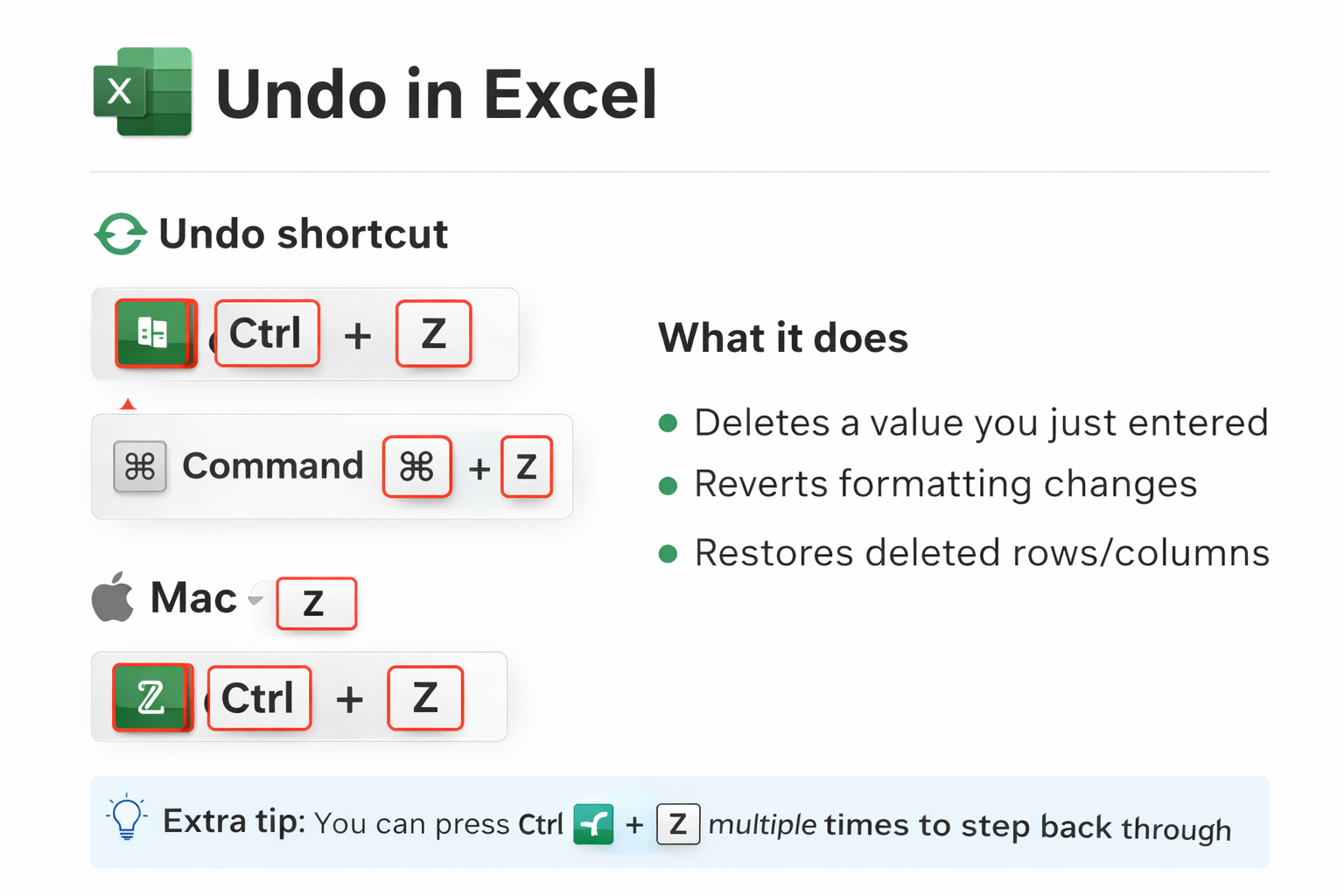Click the green arrow icon in the Extra tip bar
Image resolution: width=1344 pixels, height=896 pixels.
point(593,824)
